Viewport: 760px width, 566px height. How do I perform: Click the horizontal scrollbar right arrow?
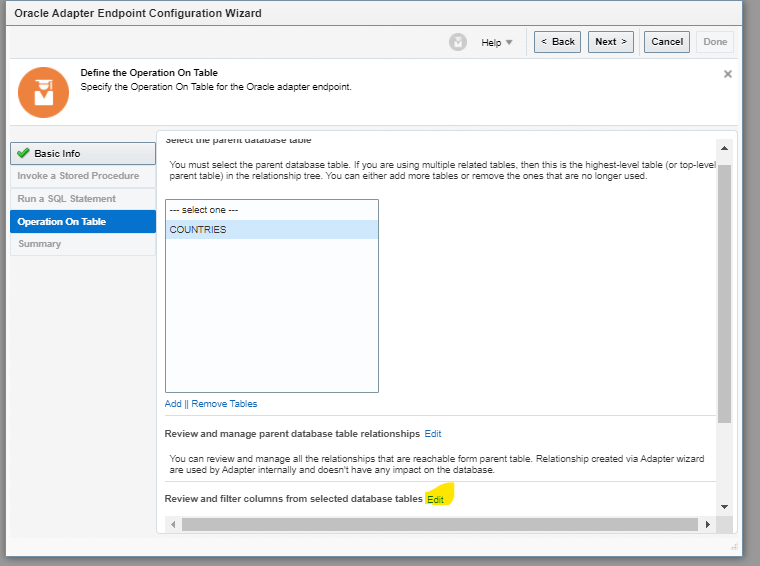[x=708, y=524]
